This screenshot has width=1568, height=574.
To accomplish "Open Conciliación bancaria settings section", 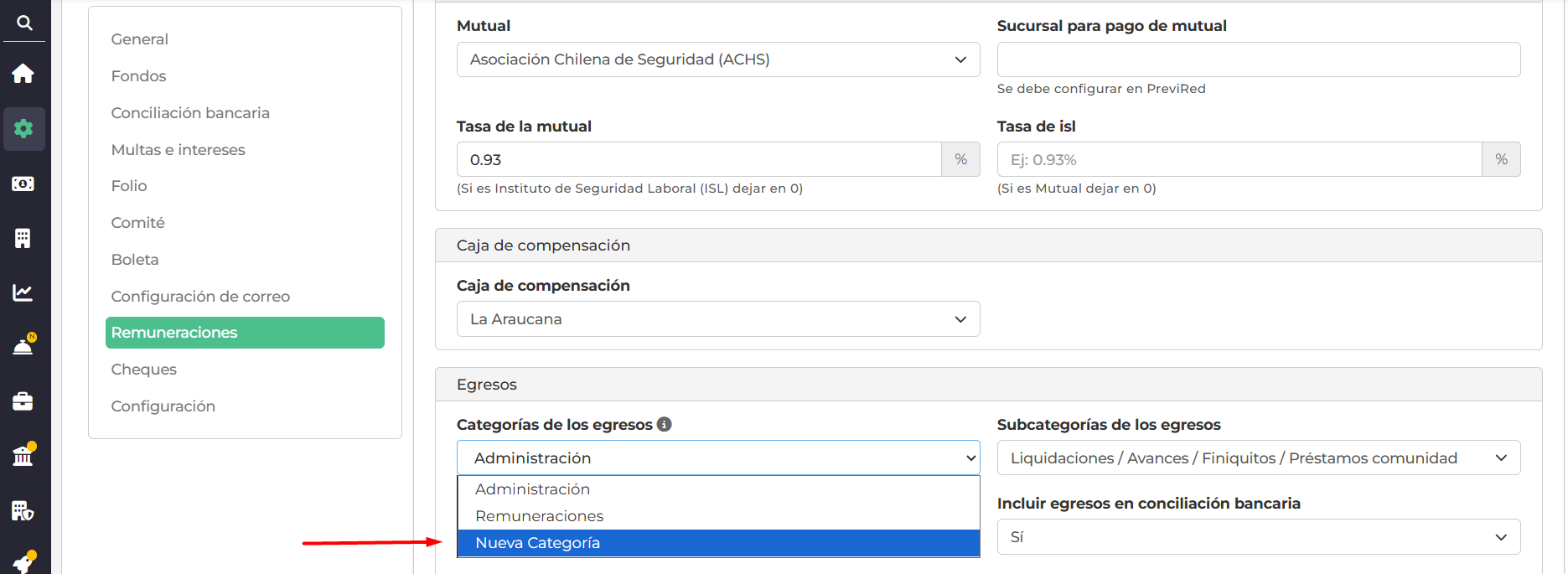I will click(190, 113).
